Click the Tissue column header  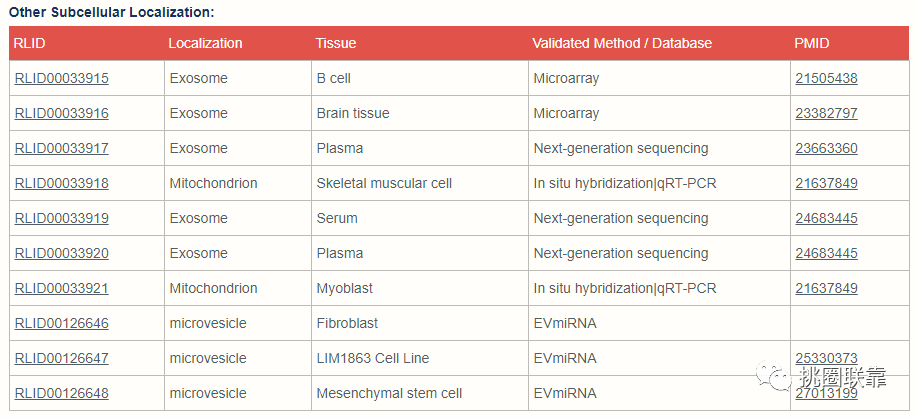click(335, 43)
